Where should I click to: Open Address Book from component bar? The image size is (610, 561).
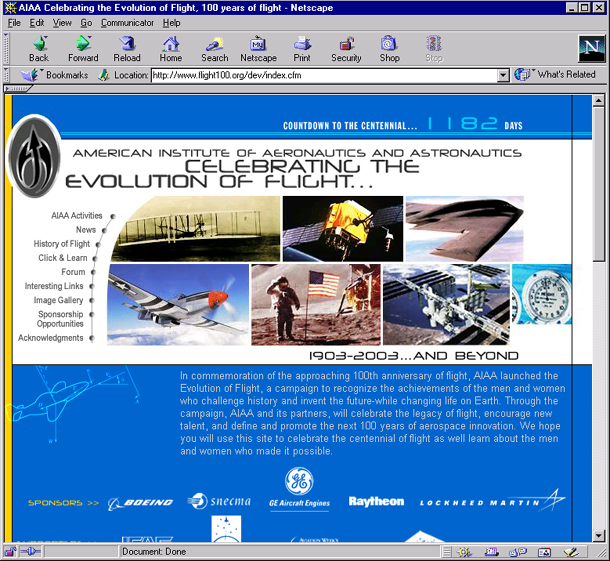(544, 552)
